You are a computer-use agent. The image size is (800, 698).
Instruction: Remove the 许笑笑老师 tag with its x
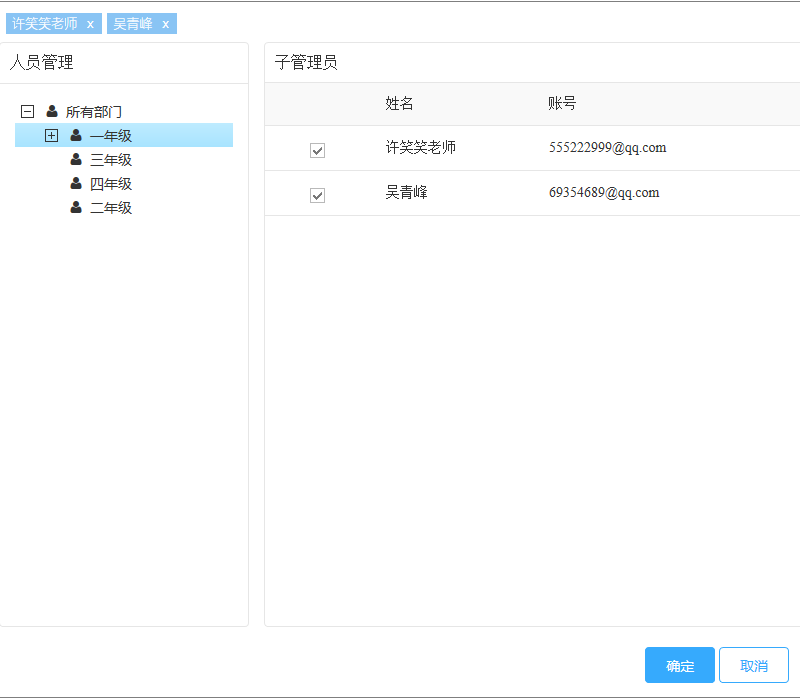coord(90,24)
